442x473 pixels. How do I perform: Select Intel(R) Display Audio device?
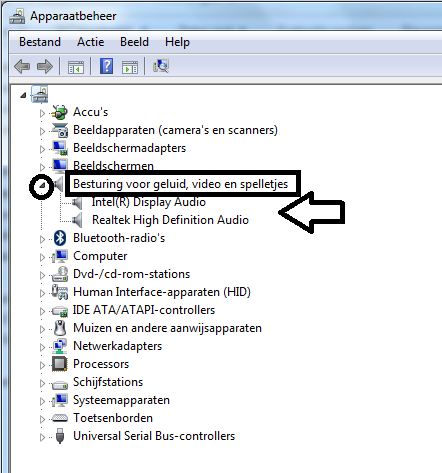(x=149, y=202)
